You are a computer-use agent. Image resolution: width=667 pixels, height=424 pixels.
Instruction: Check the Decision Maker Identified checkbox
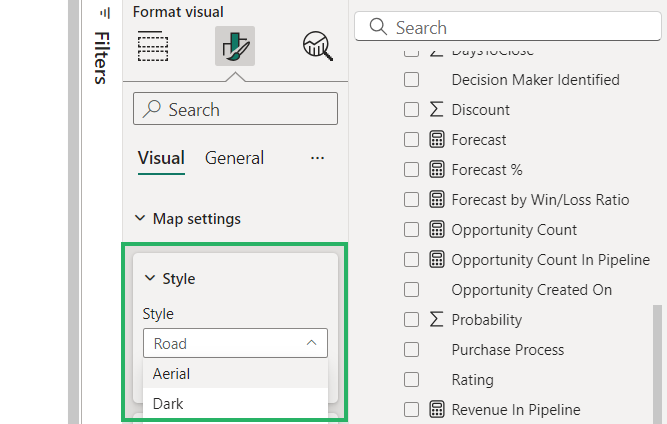(411, 80)
